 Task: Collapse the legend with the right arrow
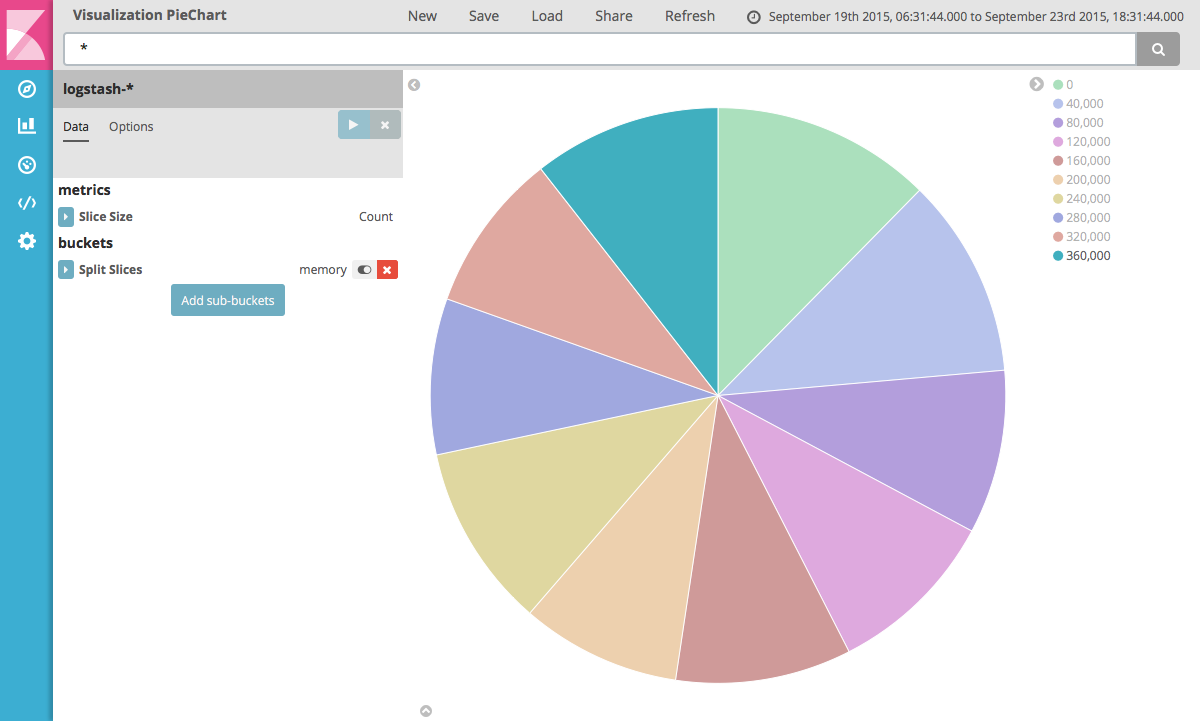coord(1037,84)
